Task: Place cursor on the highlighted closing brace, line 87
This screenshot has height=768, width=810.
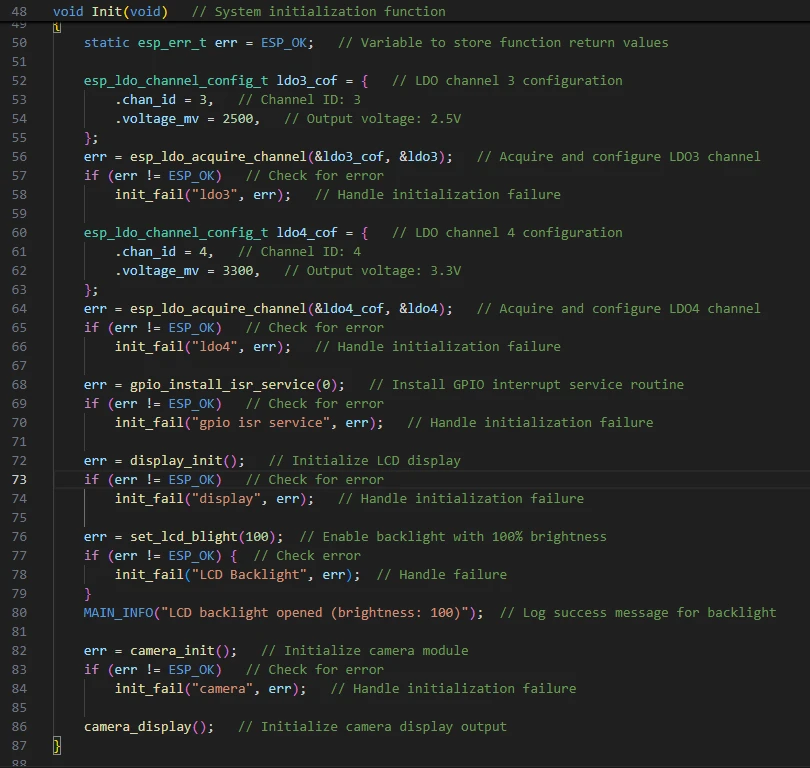Action: coord(57,745)
